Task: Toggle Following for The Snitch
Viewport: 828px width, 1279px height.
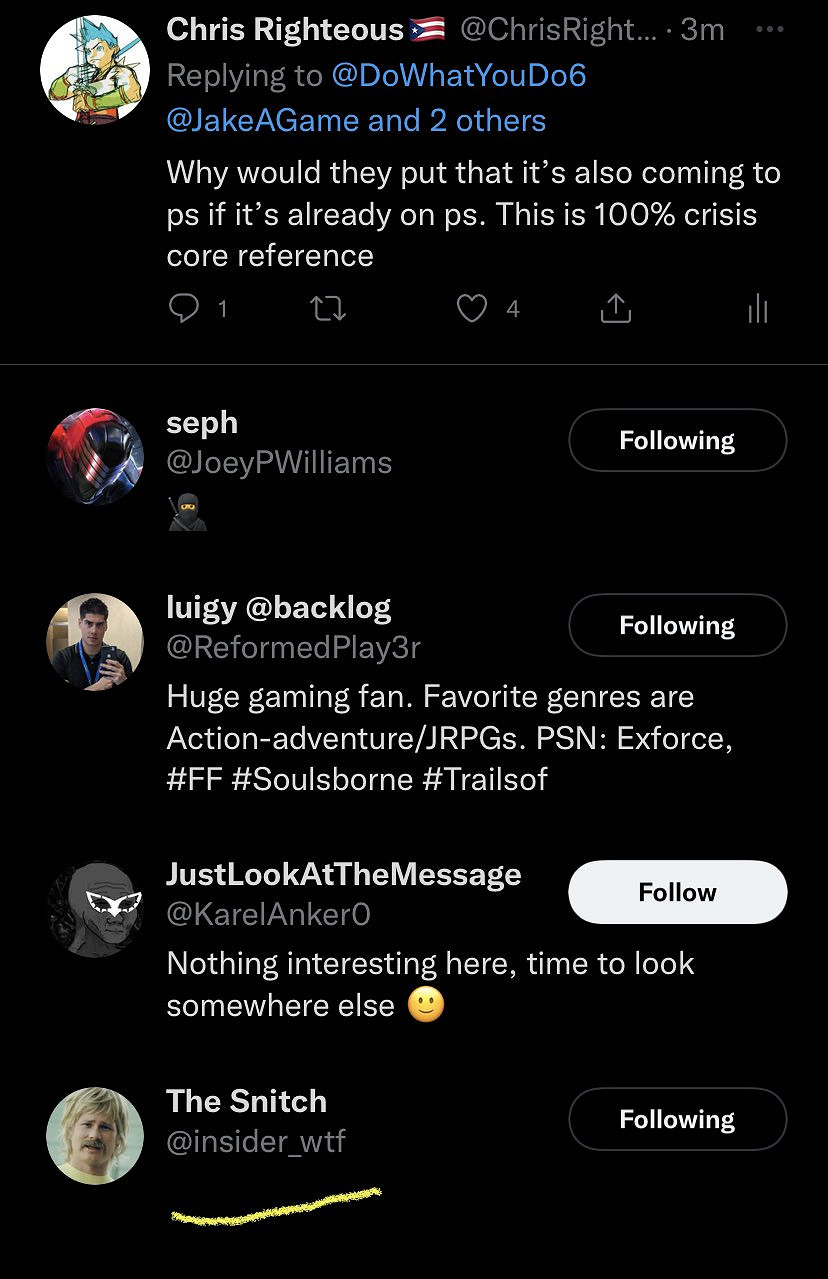Action: (677, 1119)
